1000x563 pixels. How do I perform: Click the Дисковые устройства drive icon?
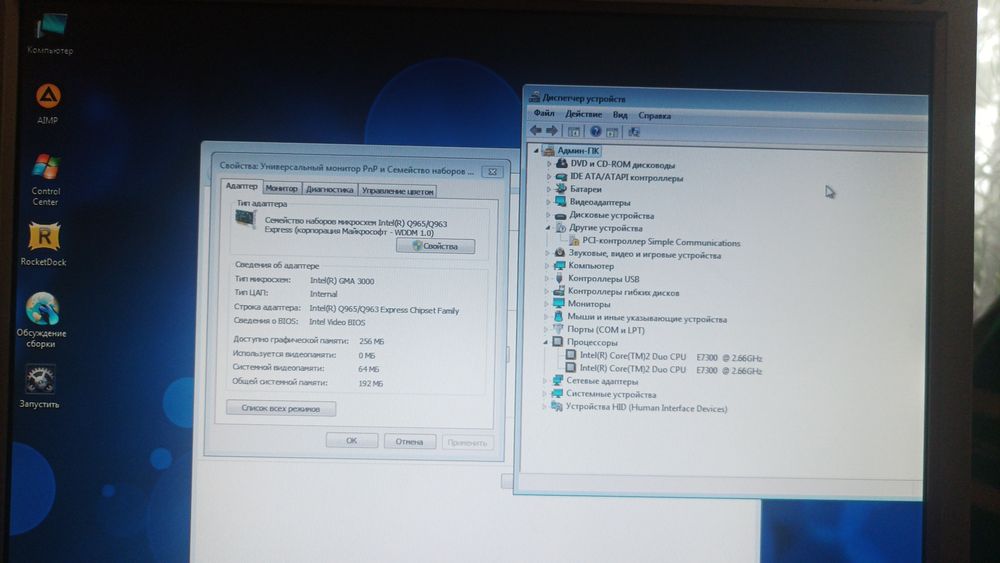[x=561, y=216]
